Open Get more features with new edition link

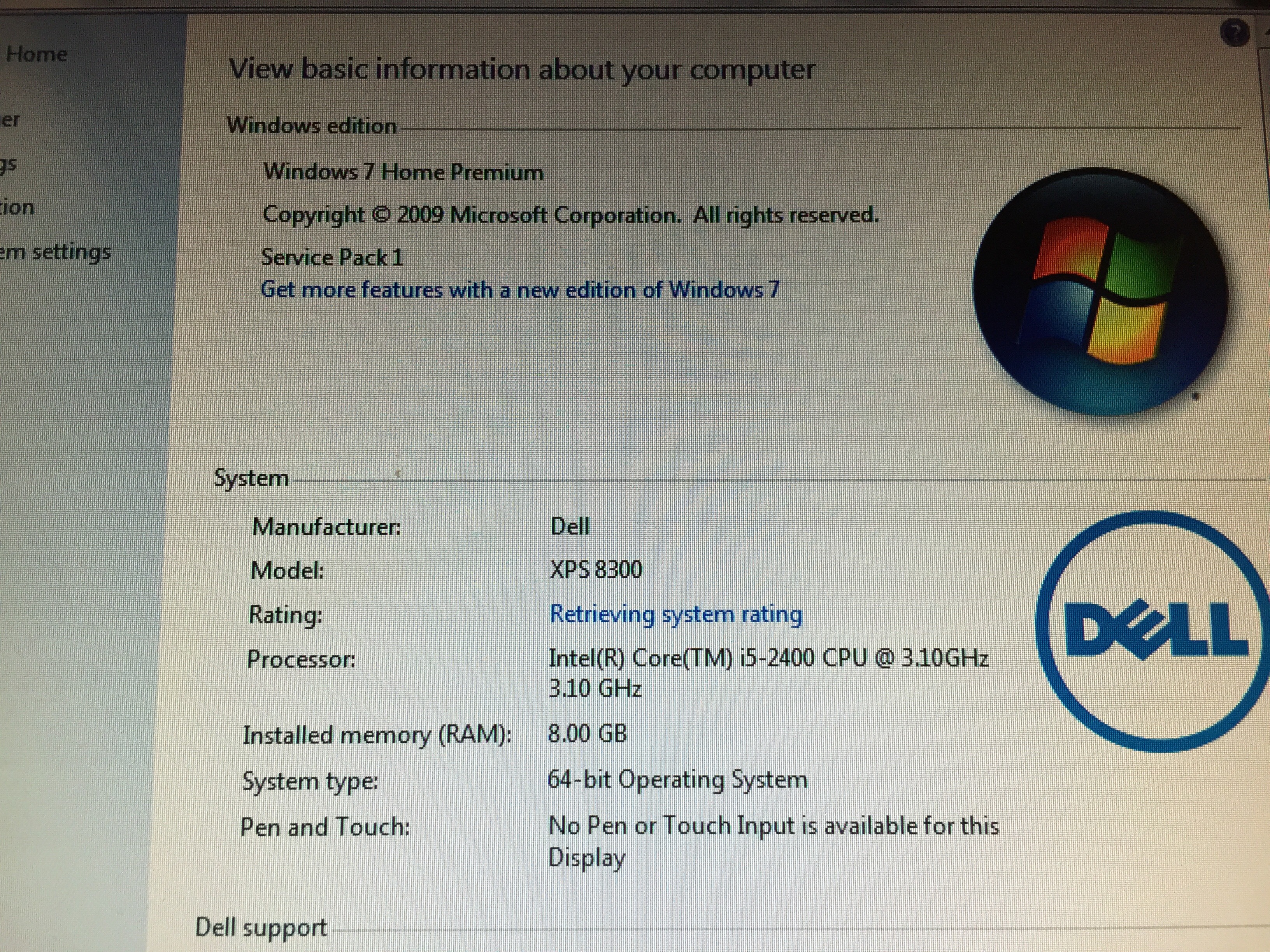(520, 290)
